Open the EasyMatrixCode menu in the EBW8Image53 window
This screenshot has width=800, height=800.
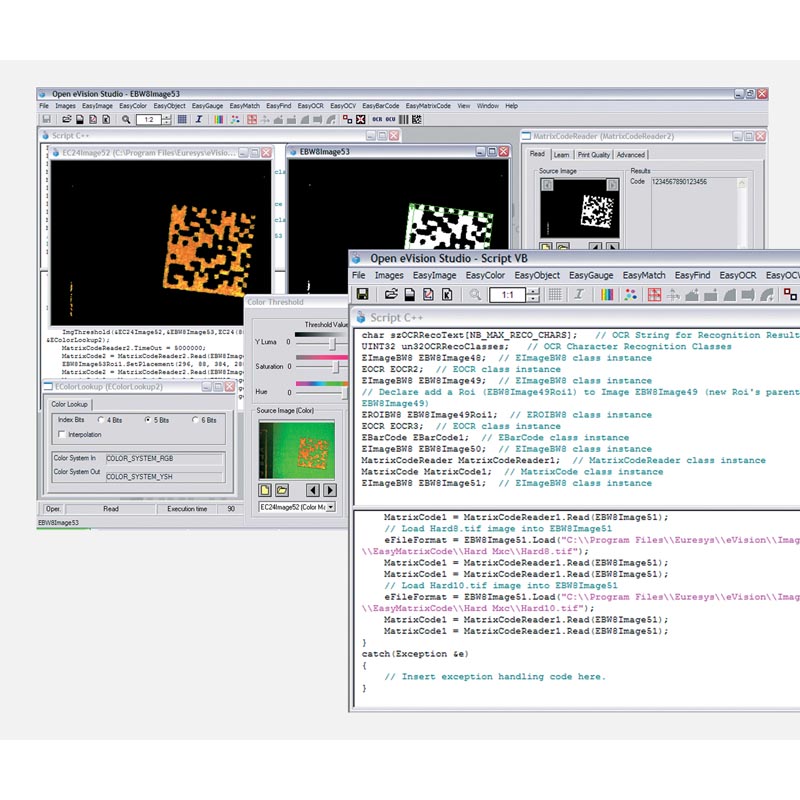click(x=428, y=106)
